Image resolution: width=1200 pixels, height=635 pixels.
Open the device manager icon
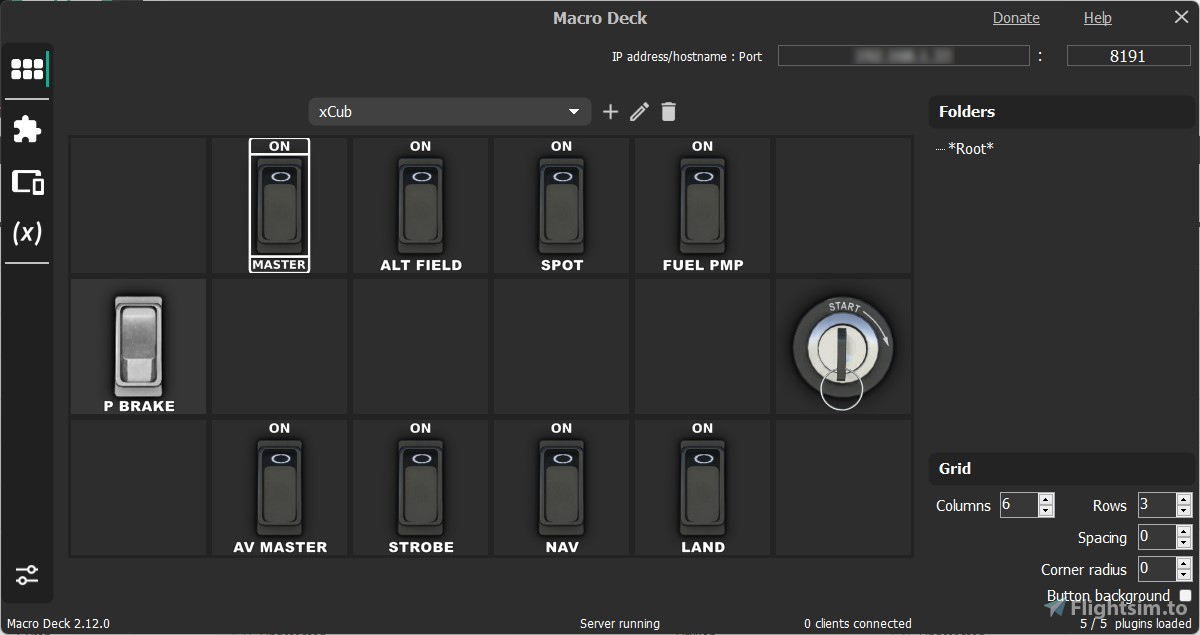click(27, 183)
